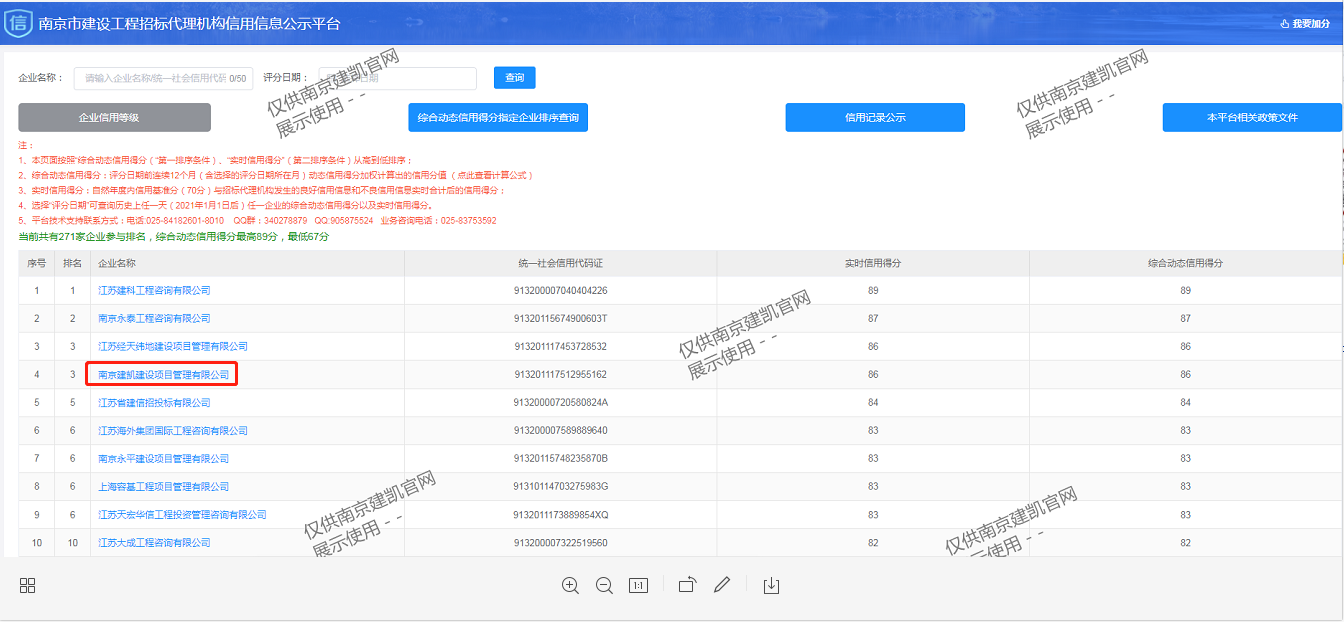1344x622 pixels.
Task: Open 江苏建科工程咨询有限公司 company link
Action: [154, 290]
